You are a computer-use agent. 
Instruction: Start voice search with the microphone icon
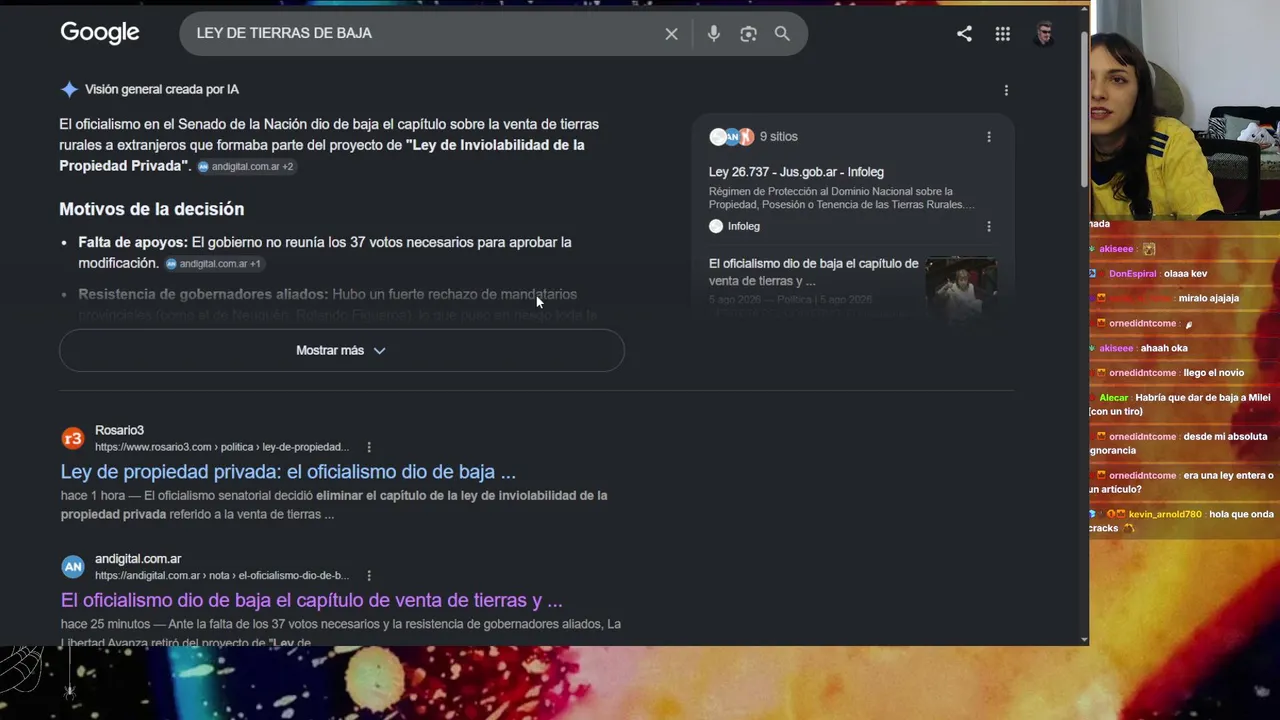[713, 34]
